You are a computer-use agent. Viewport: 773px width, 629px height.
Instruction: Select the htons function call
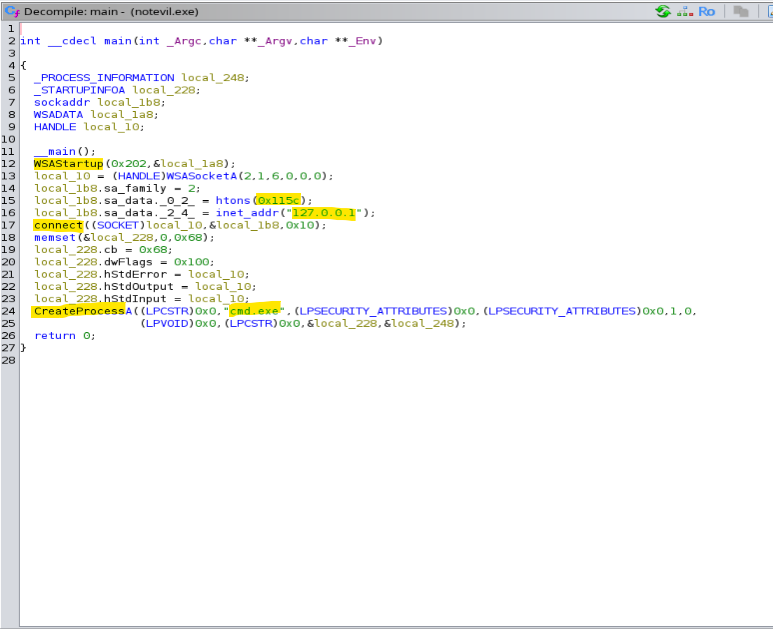[233, 201]
